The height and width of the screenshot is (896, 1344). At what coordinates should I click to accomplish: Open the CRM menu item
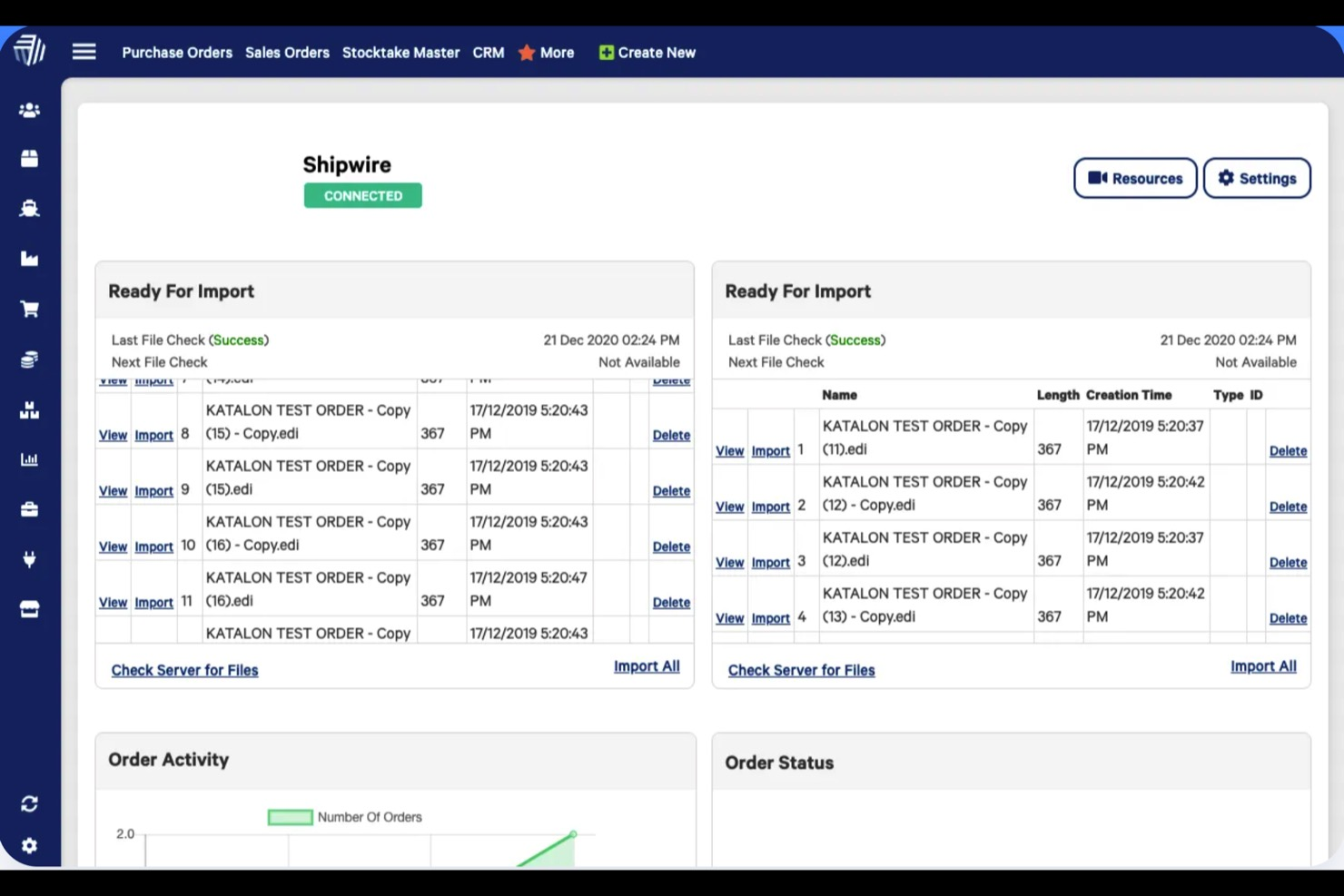coord(488,53)
